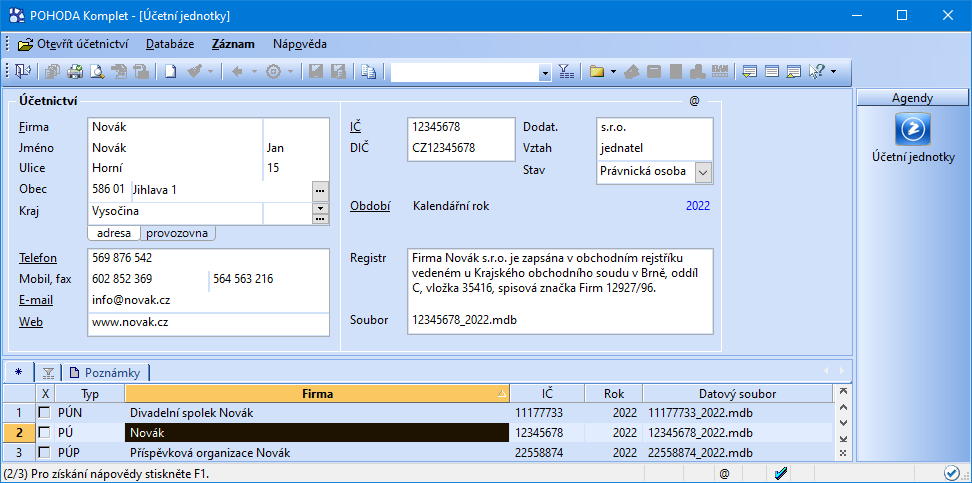Screen dimensions: 972x483
Task: Create a new record via blank page icon
Action: coord(170,71)
